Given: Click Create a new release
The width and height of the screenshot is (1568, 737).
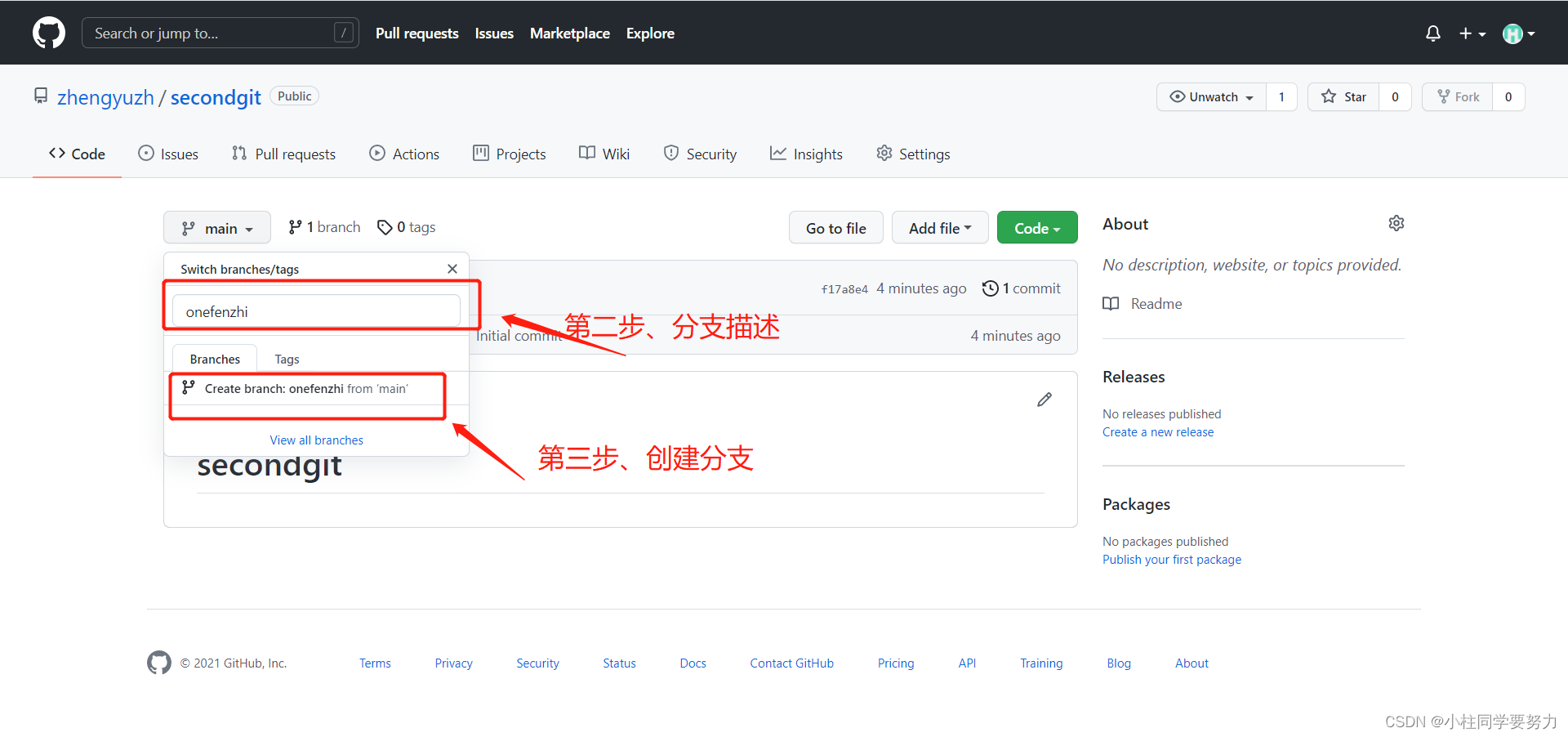Looking at the screenshot, I should pos(1158,432).
